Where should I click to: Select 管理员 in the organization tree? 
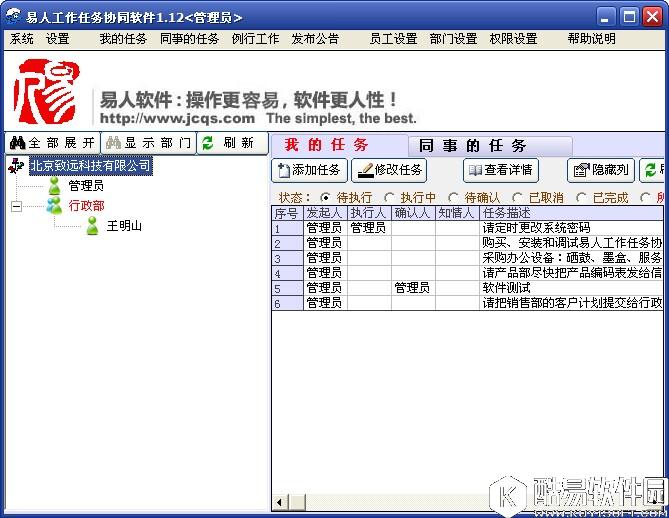click(x=86, y=185)
